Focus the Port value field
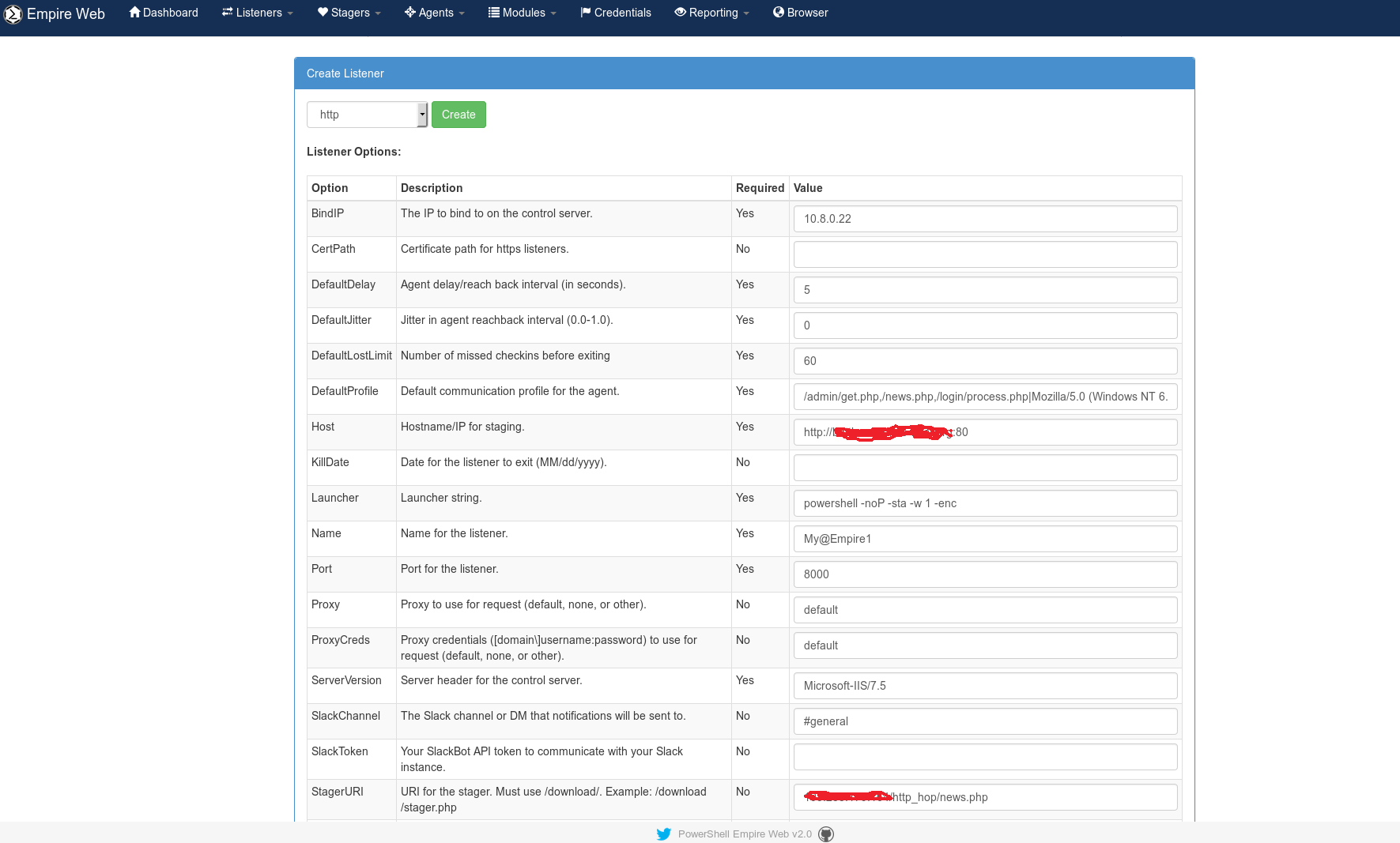Viewport: 1400px width, 843px height. [x=985, y=574]
